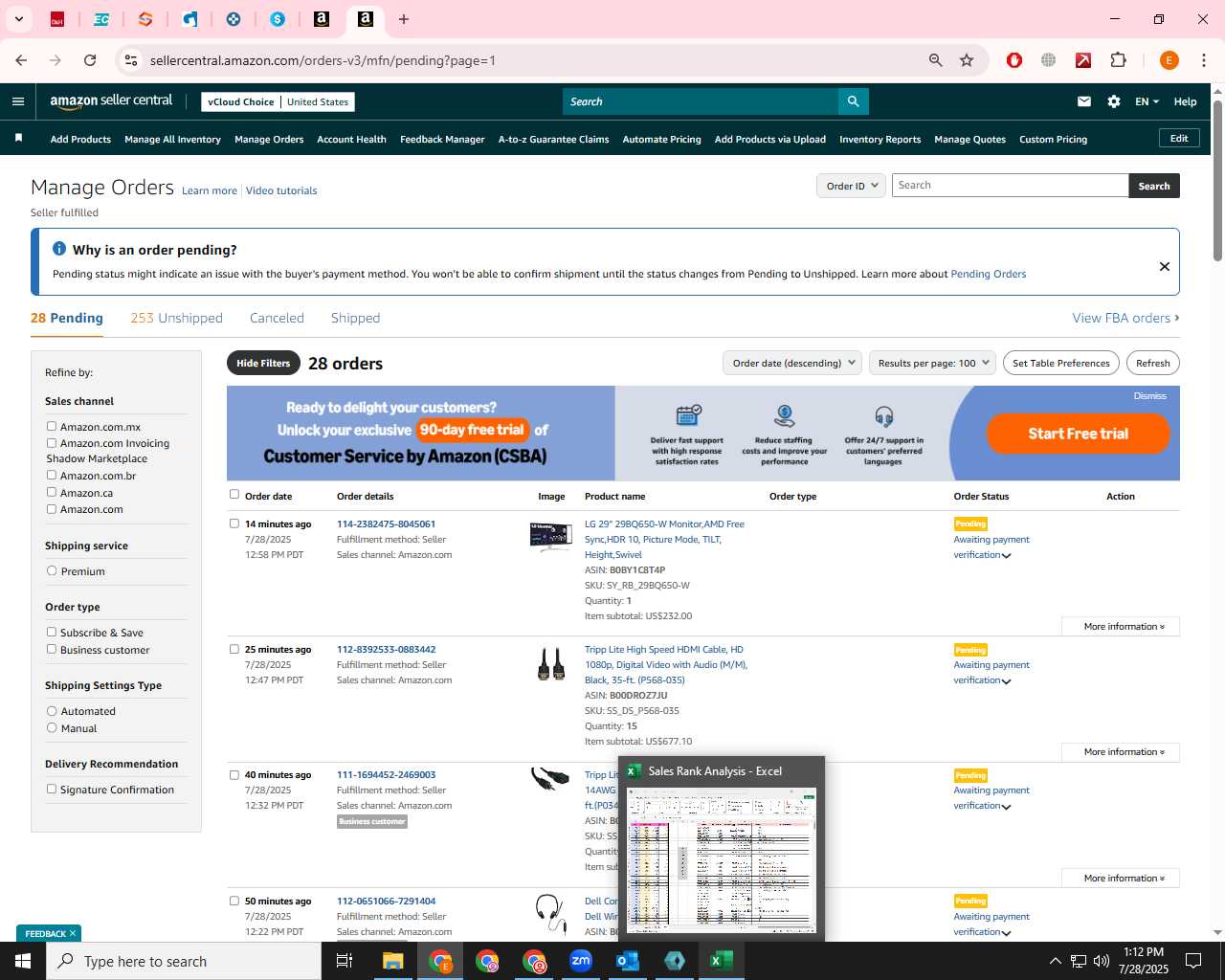
Task: Select the Automated shipping settings radio
Action: point(52,711)
